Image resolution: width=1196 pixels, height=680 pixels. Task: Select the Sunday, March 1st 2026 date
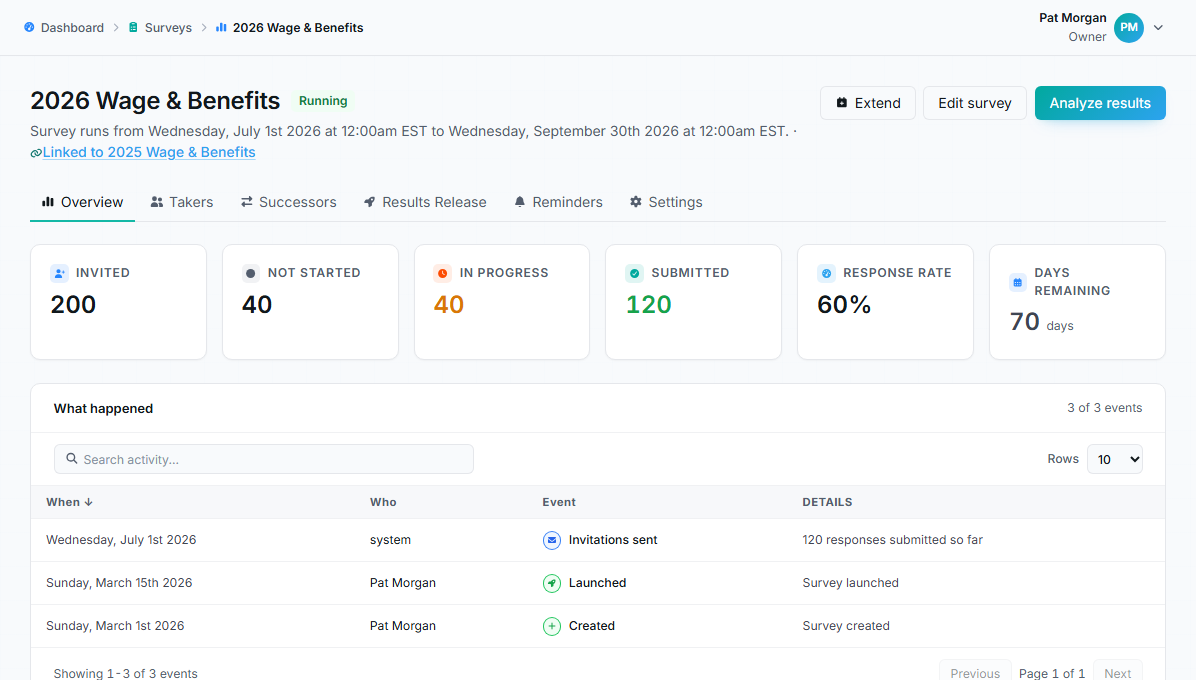tap(115, 626)
